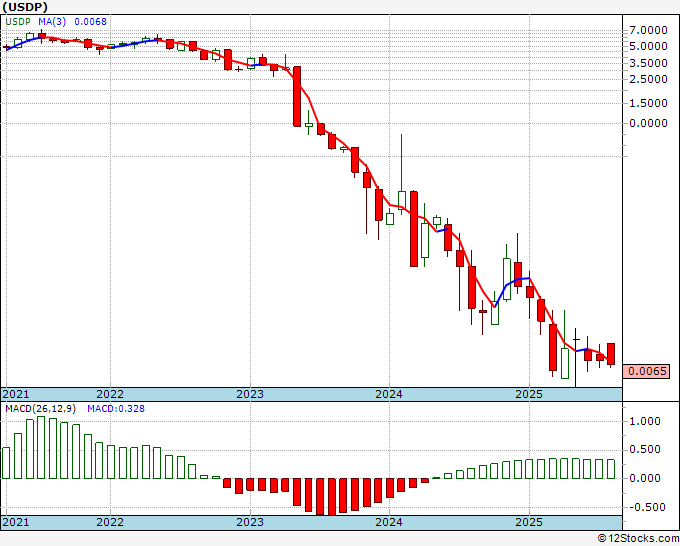This screenshot has width=680, height=546.
Task: Pick 2025 on the MACD panel time axis
Action: coord(529,522)
